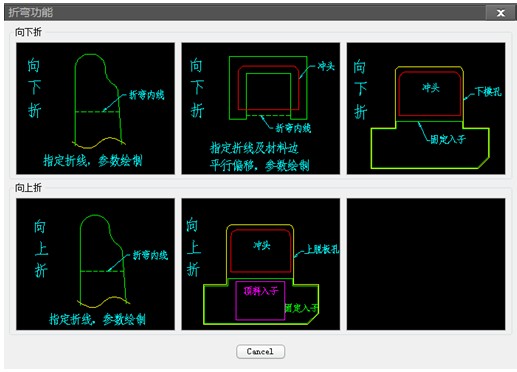Click the Cancel button
Viewport: 517px width, 372px height.
[x=260, y=352]
